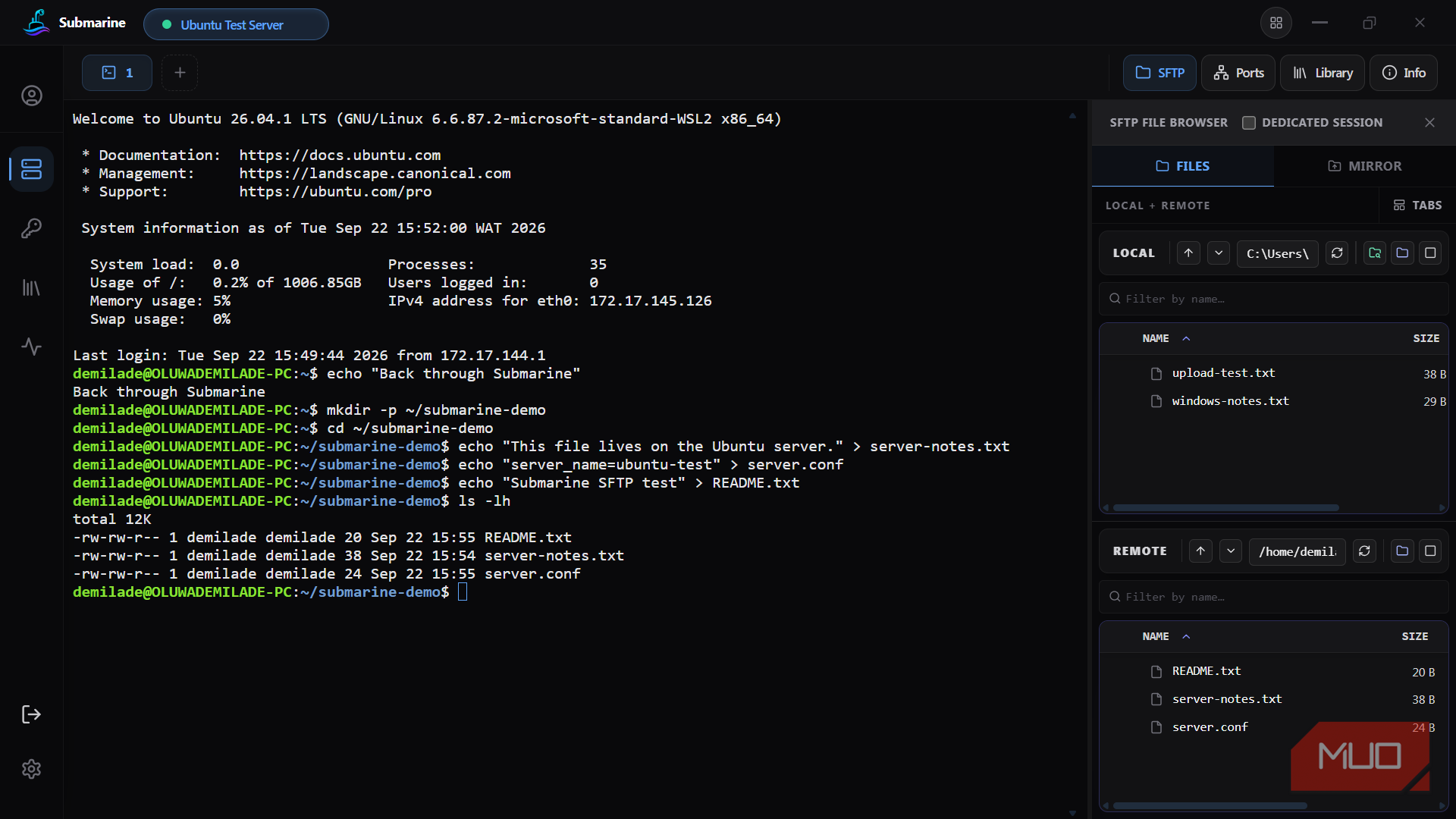Screen dimensions: 1456x819
Task: Click the Submarine app logo
Action: tap(36, 23)
